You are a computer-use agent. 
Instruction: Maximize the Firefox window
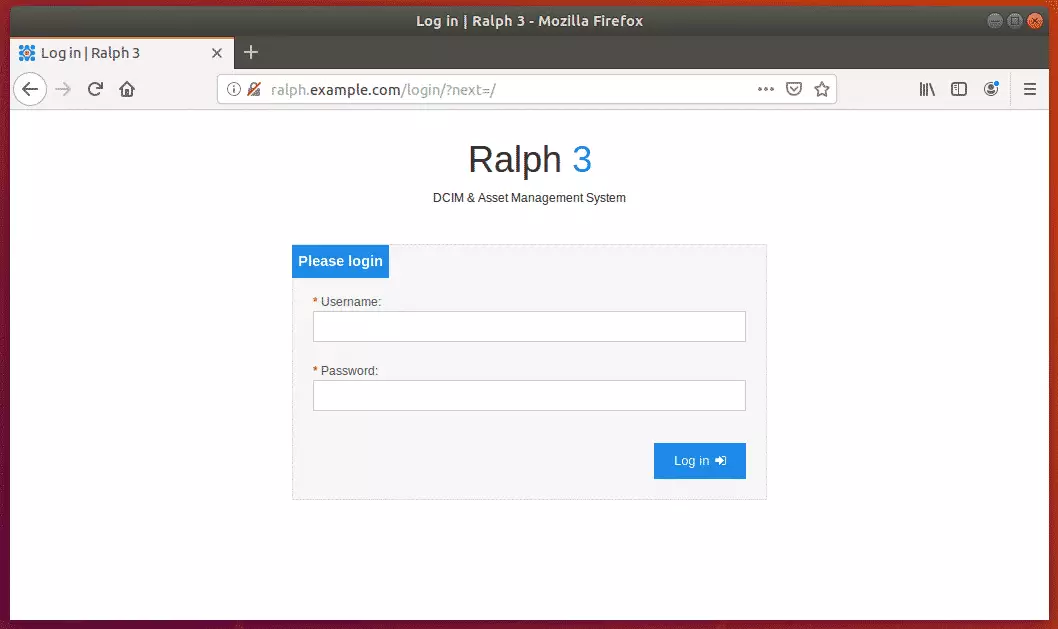tap(1015, 21)
